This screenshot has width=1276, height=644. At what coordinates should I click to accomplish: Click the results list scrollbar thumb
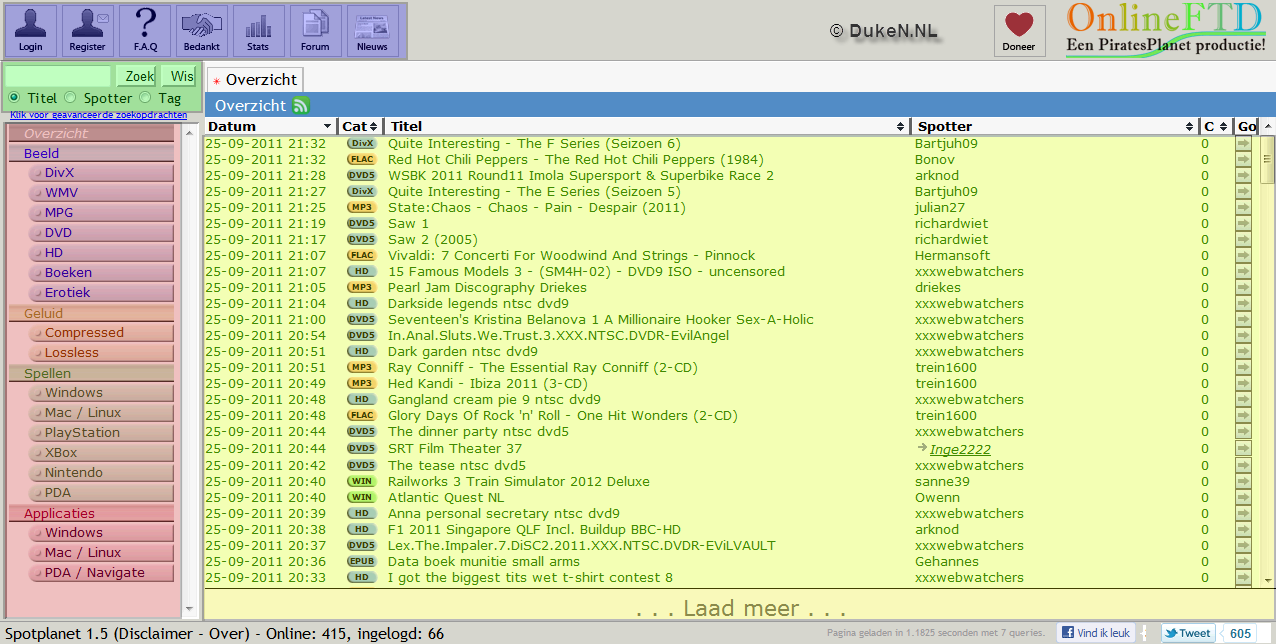click(1267, 160)
